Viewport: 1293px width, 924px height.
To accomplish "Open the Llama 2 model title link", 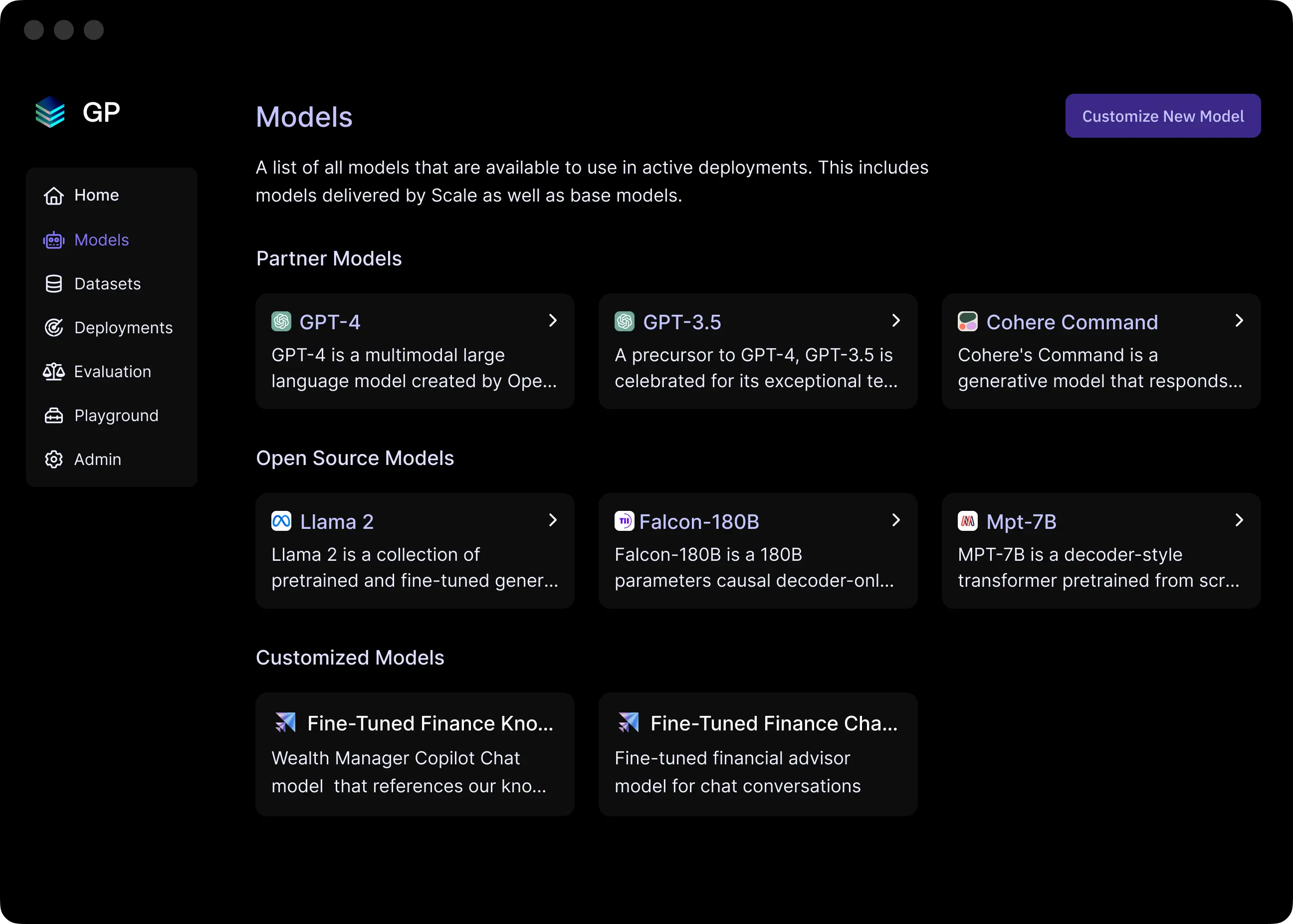I will (x=336, y=522).
